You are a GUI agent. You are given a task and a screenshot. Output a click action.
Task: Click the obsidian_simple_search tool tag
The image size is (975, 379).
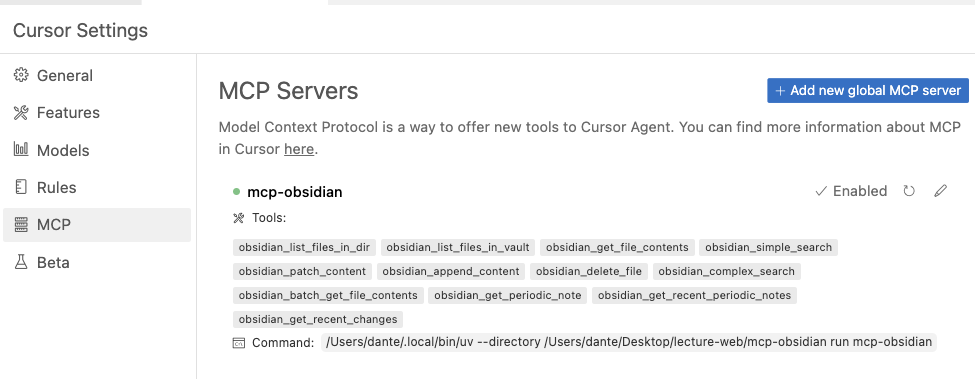click(x=769, y=247)
